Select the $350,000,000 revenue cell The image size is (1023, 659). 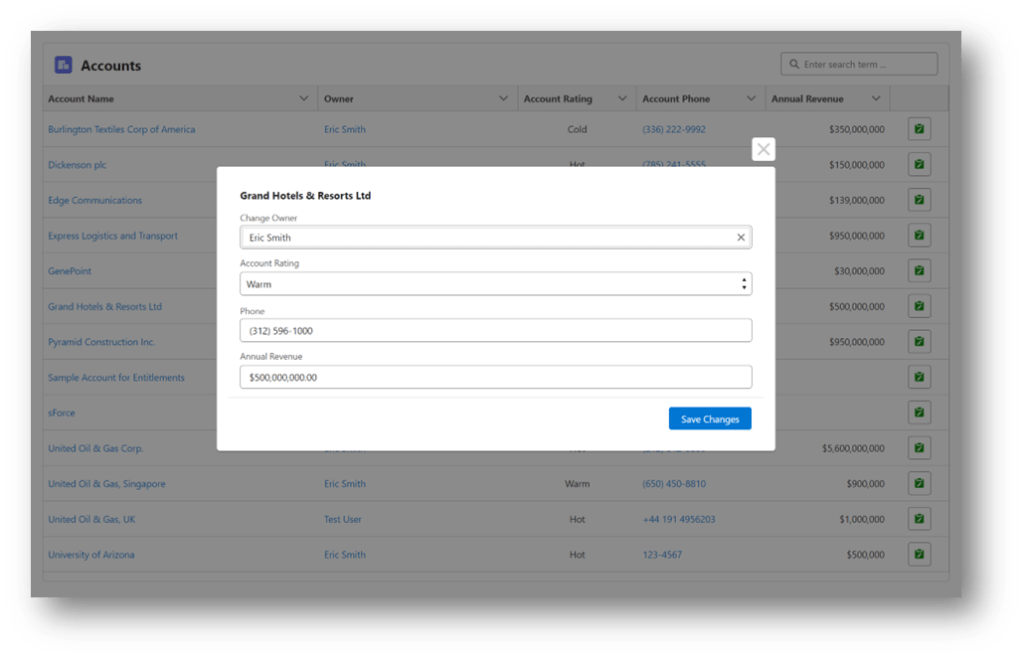coord(857,129)
